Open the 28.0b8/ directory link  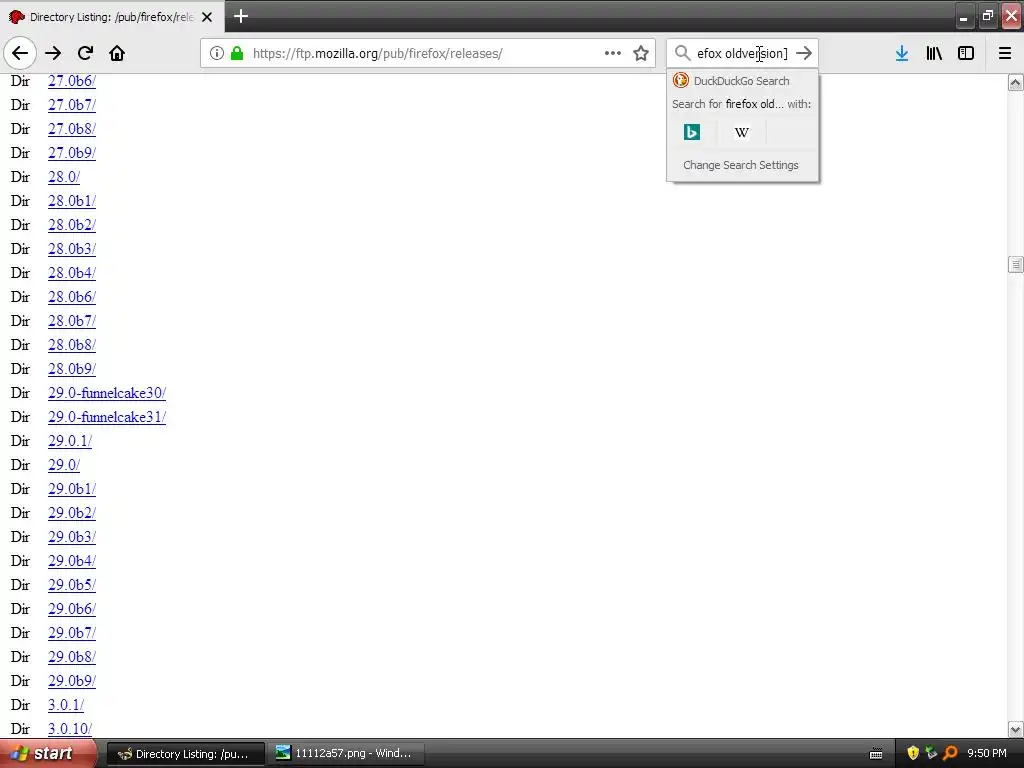(x=72, y=345)
